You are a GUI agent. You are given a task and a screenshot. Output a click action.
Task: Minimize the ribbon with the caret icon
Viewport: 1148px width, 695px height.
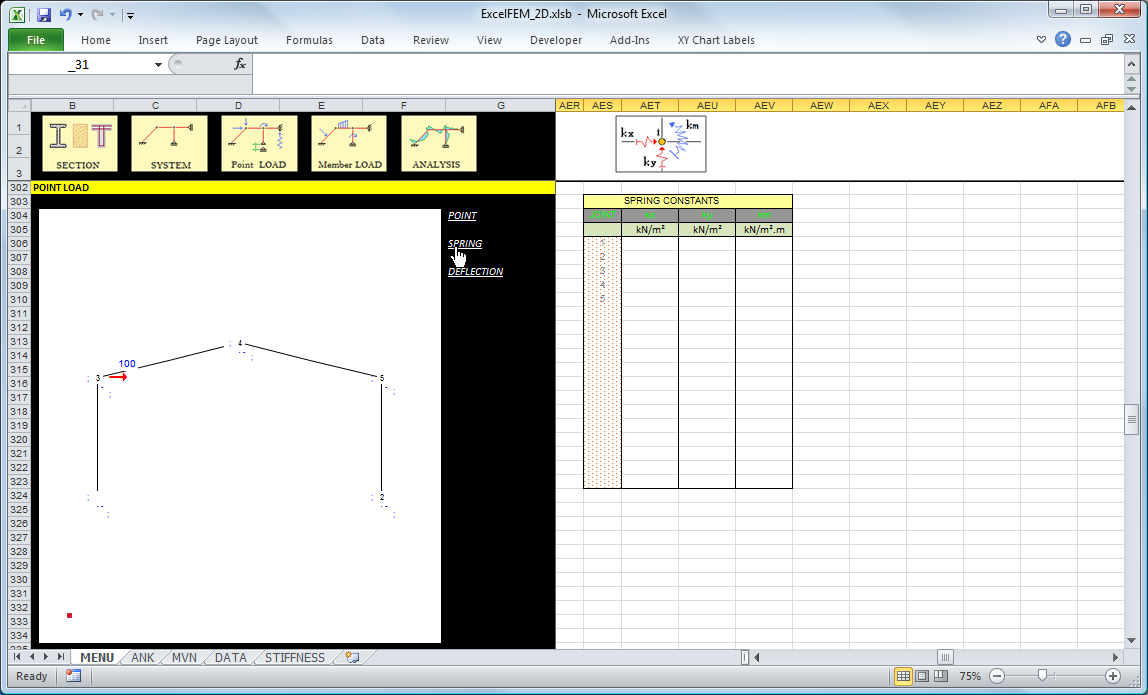click(x=1041, y=40)
